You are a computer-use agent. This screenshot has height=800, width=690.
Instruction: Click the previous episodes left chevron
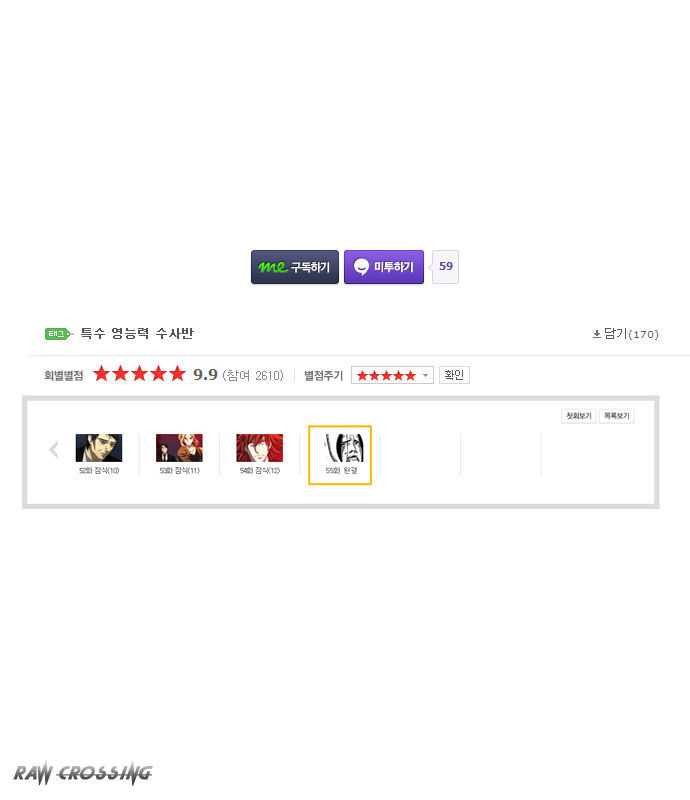pos(54,449)
